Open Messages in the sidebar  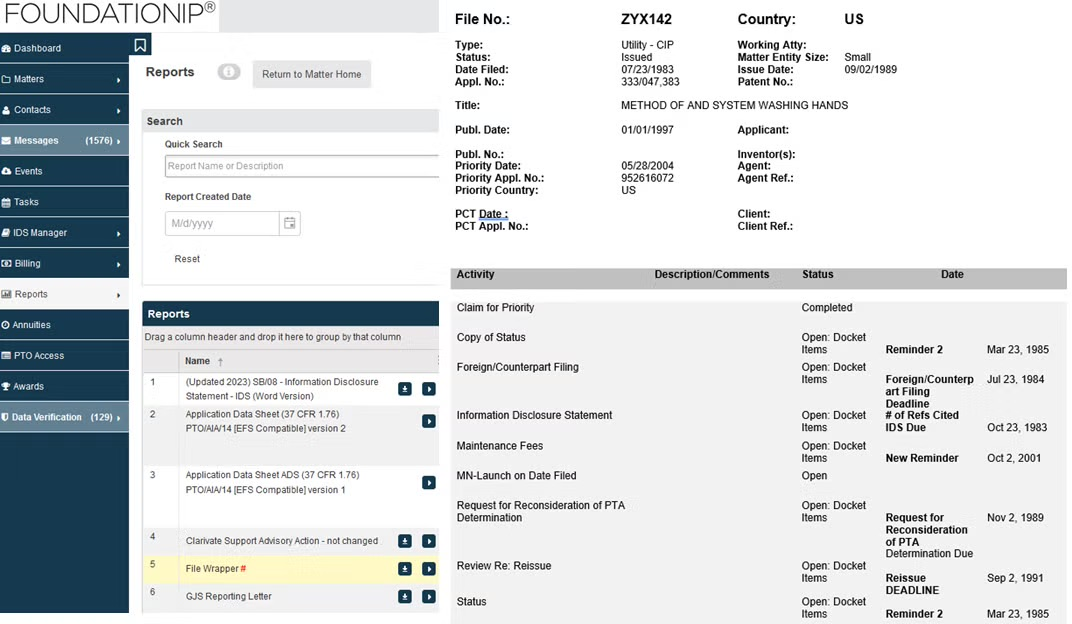[64, 140]
